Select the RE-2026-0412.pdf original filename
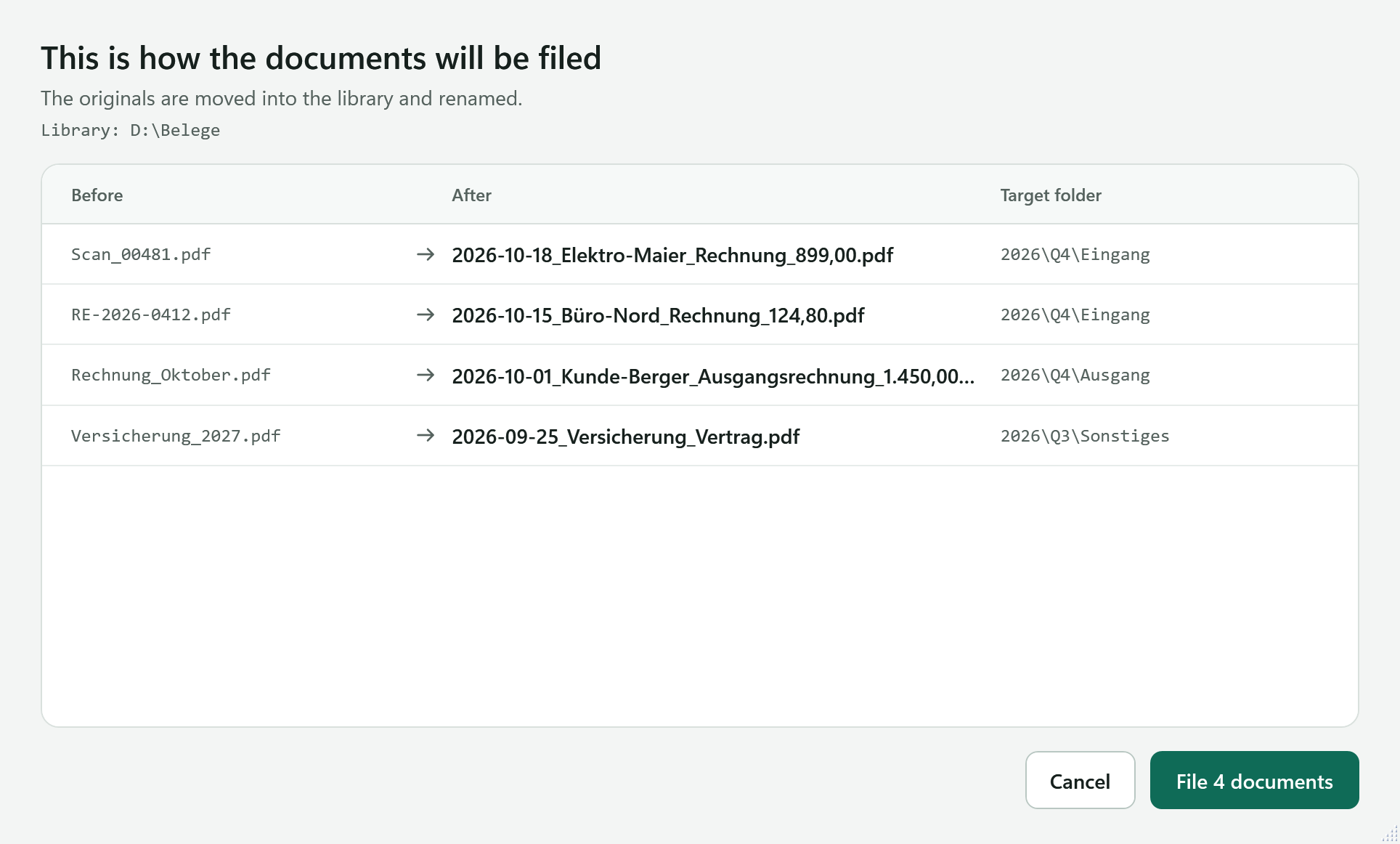 pos(151,315)
